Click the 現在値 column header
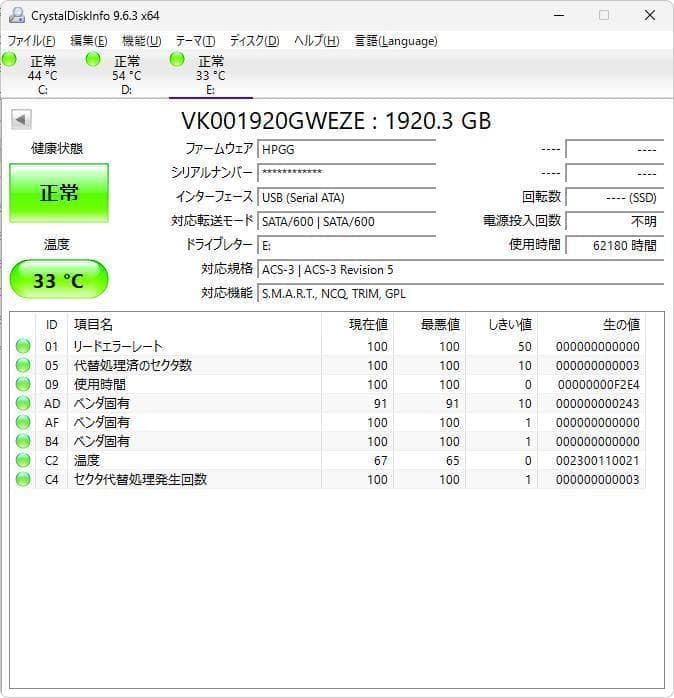This screenshot has height=698, width=674. 357,325
